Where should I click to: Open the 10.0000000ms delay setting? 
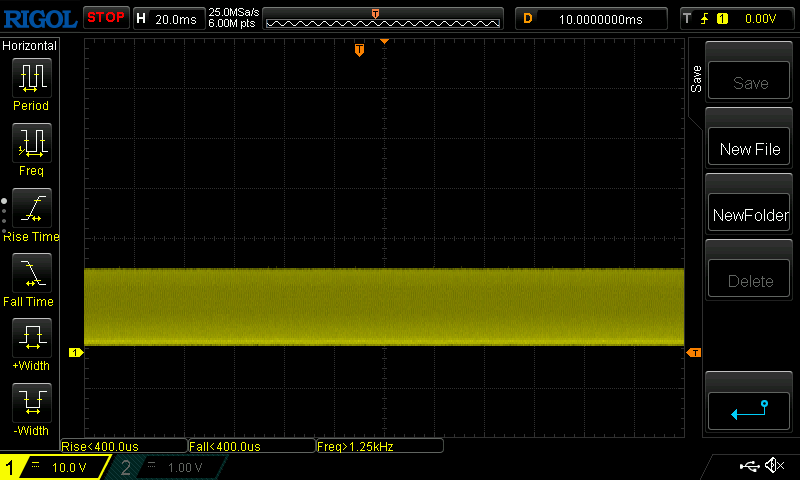coord(592,18)
